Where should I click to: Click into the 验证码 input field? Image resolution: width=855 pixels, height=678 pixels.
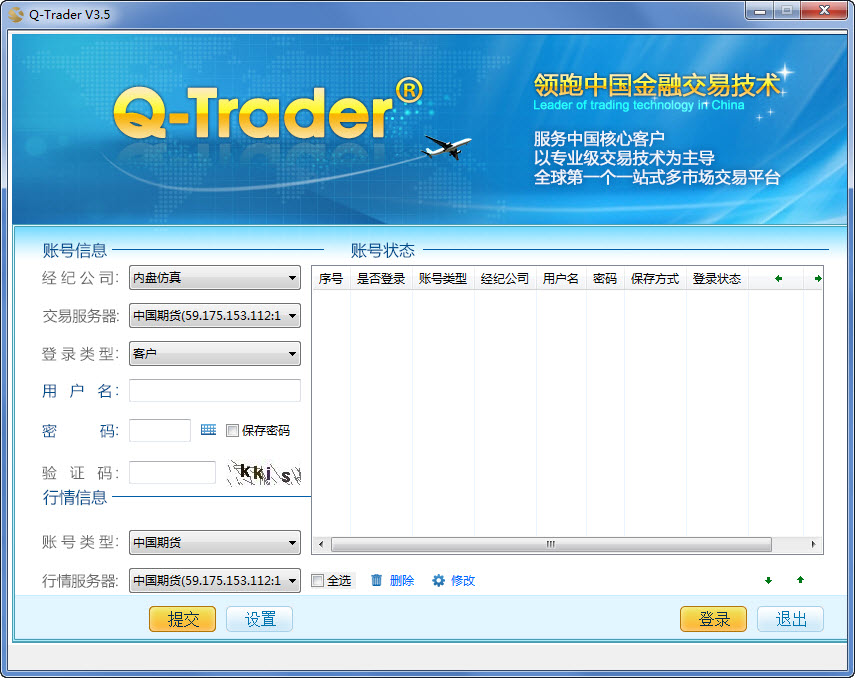pyautogui.click(x=172, y=472)
